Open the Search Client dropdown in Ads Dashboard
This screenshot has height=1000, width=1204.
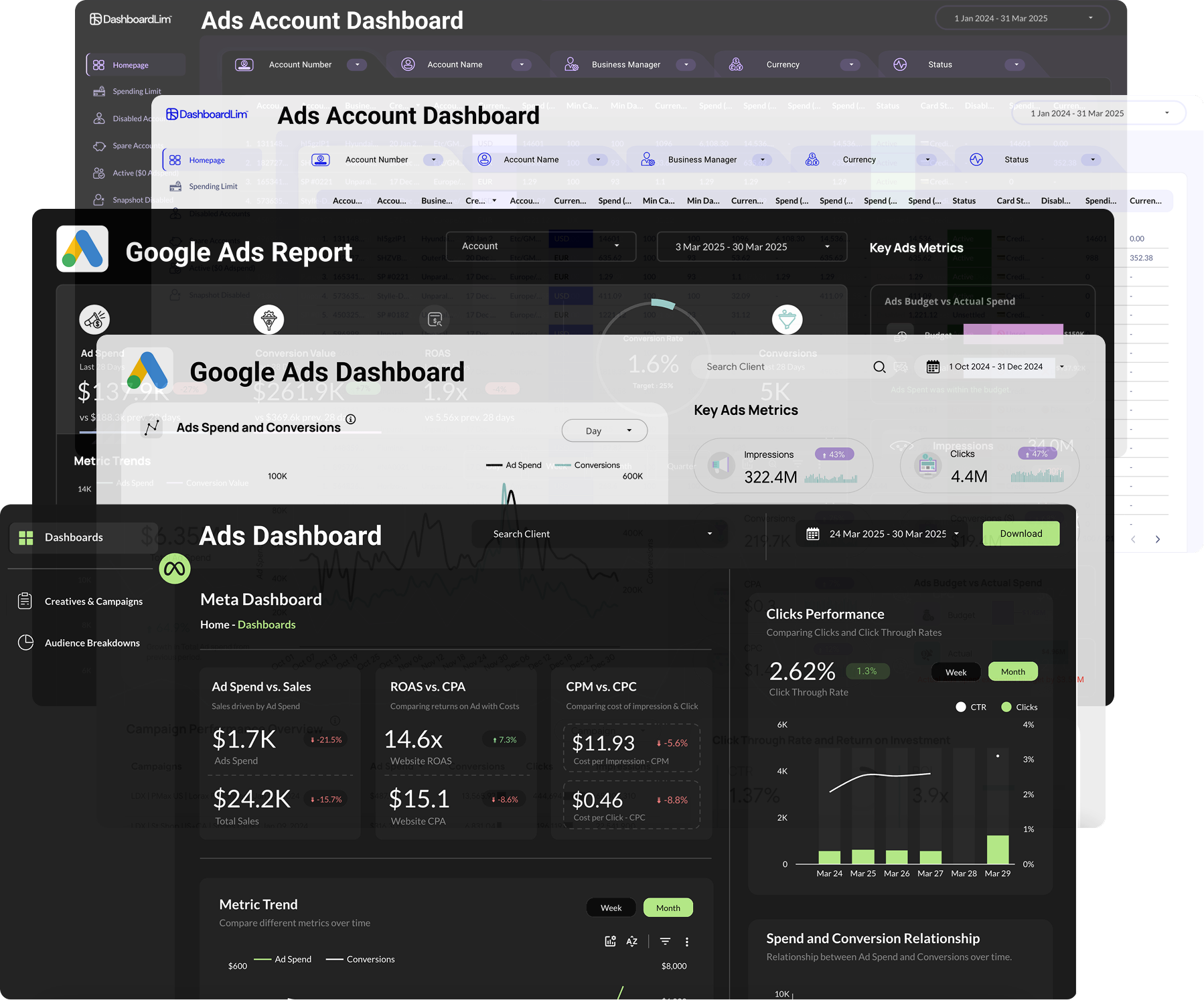pyautogui.click(x=599, y=534)
